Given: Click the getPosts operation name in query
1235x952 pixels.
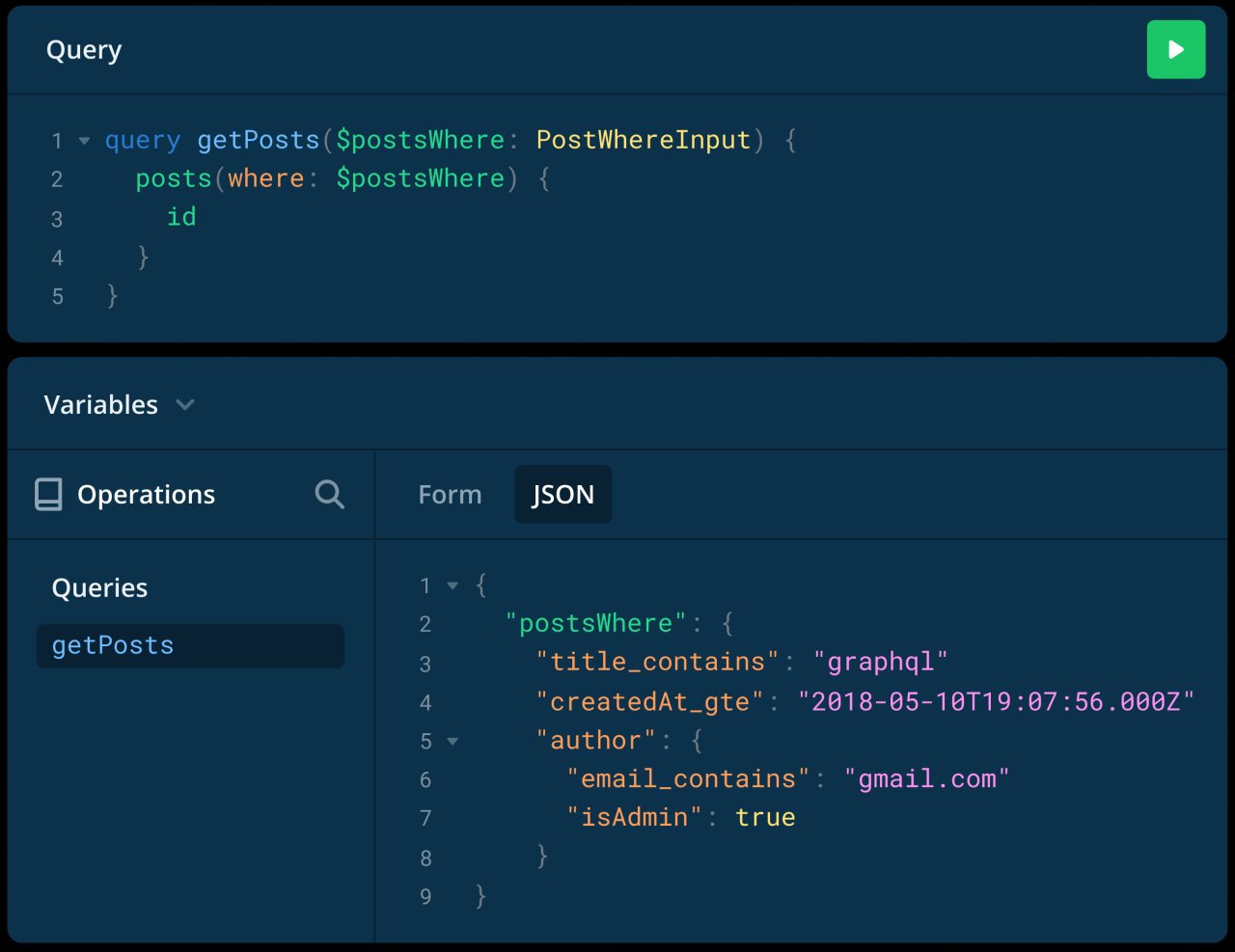Looking at the screenshot, I should pos(259,140).
